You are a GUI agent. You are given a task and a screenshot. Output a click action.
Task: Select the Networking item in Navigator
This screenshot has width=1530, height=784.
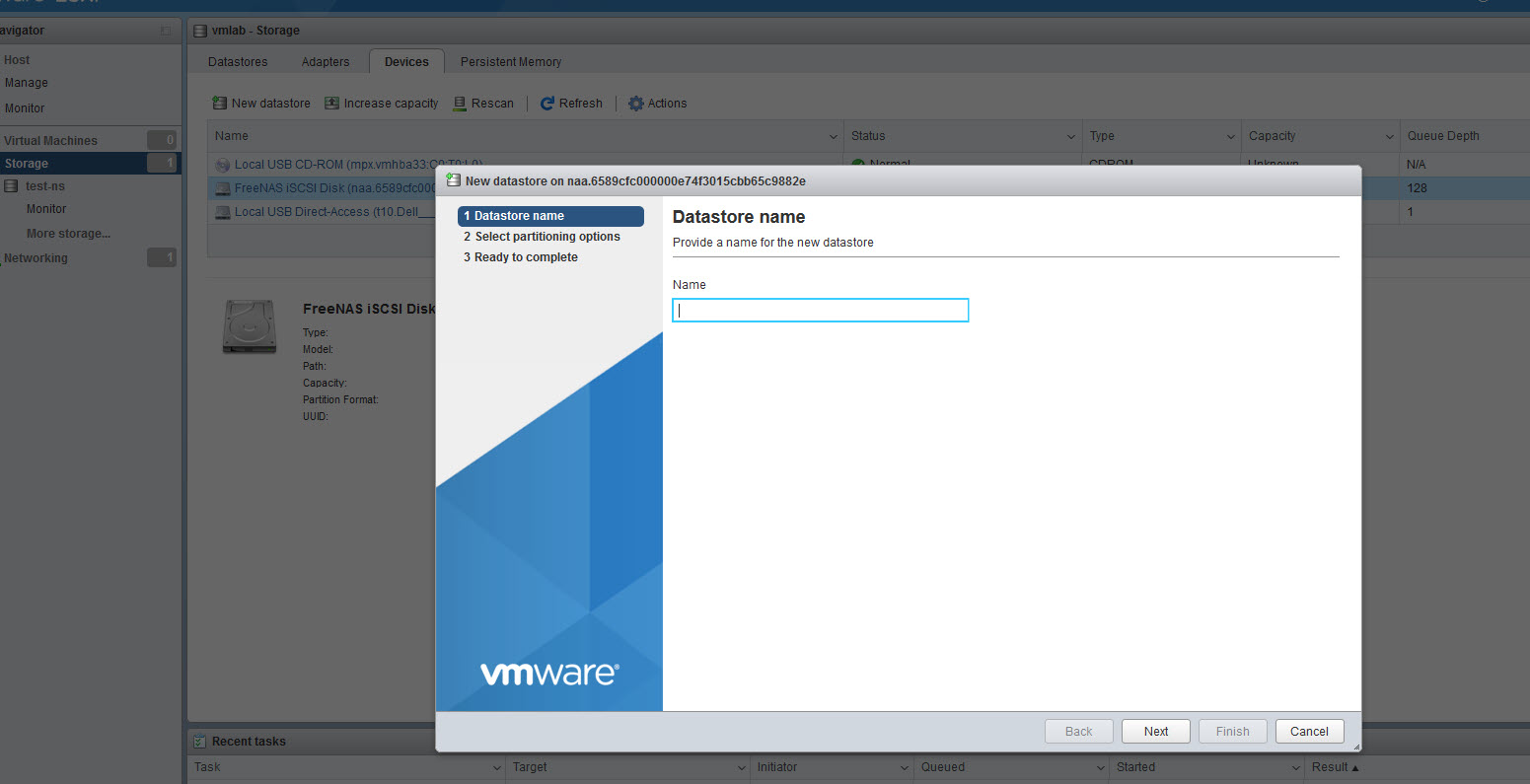click(36, 258)
